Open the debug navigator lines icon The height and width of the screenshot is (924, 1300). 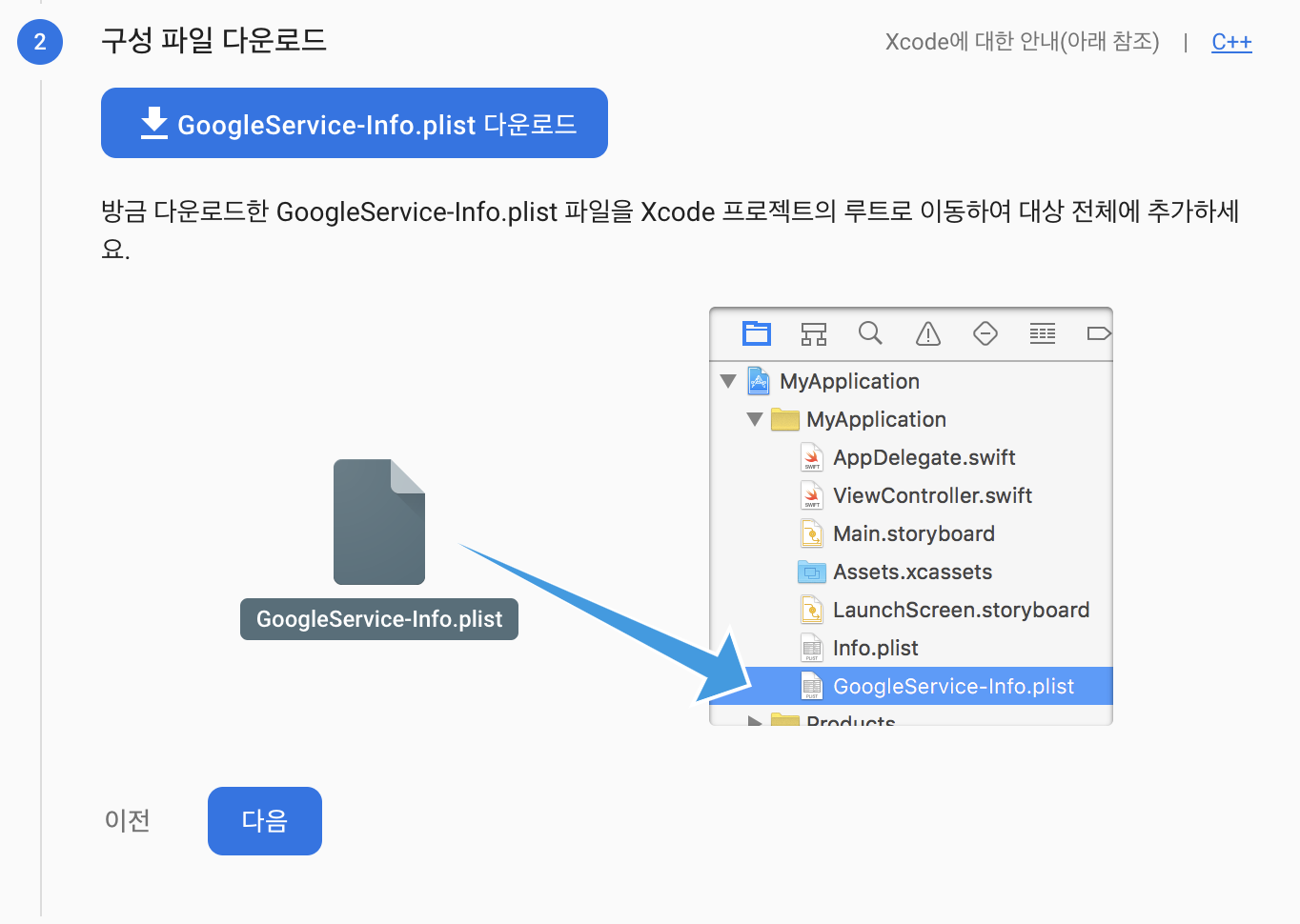1043,333
